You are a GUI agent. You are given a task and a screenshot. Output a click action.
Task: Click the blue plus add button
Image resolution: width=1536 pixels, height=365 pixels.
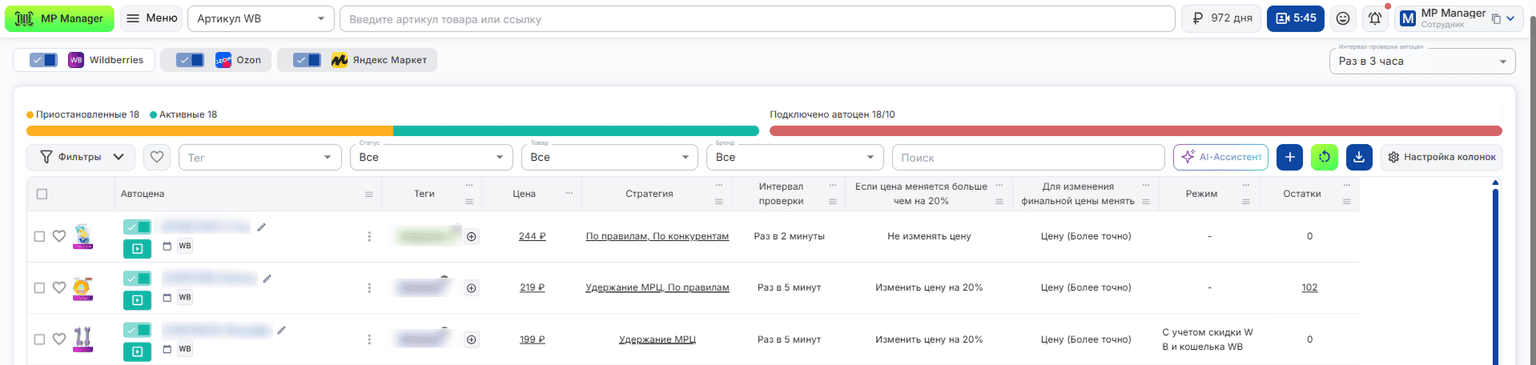(x=1289, y=157)
